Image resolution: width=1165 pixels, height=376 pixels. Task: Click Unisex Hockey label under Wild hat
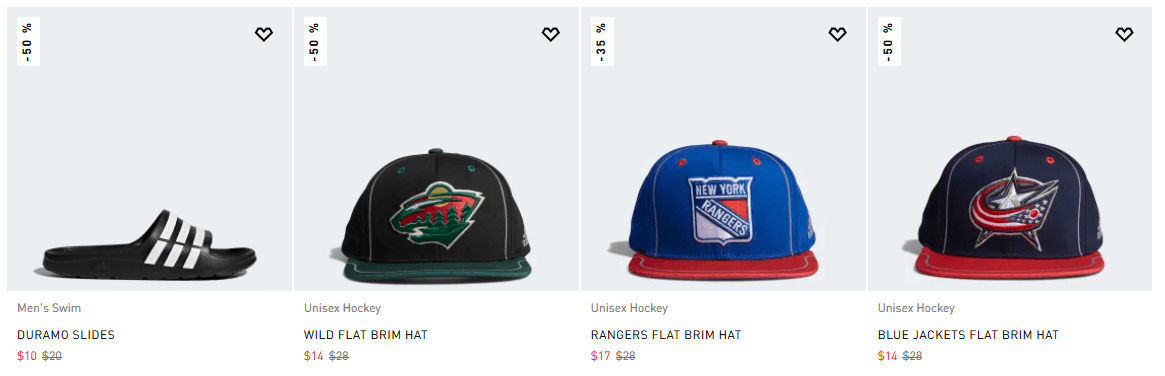343,308
